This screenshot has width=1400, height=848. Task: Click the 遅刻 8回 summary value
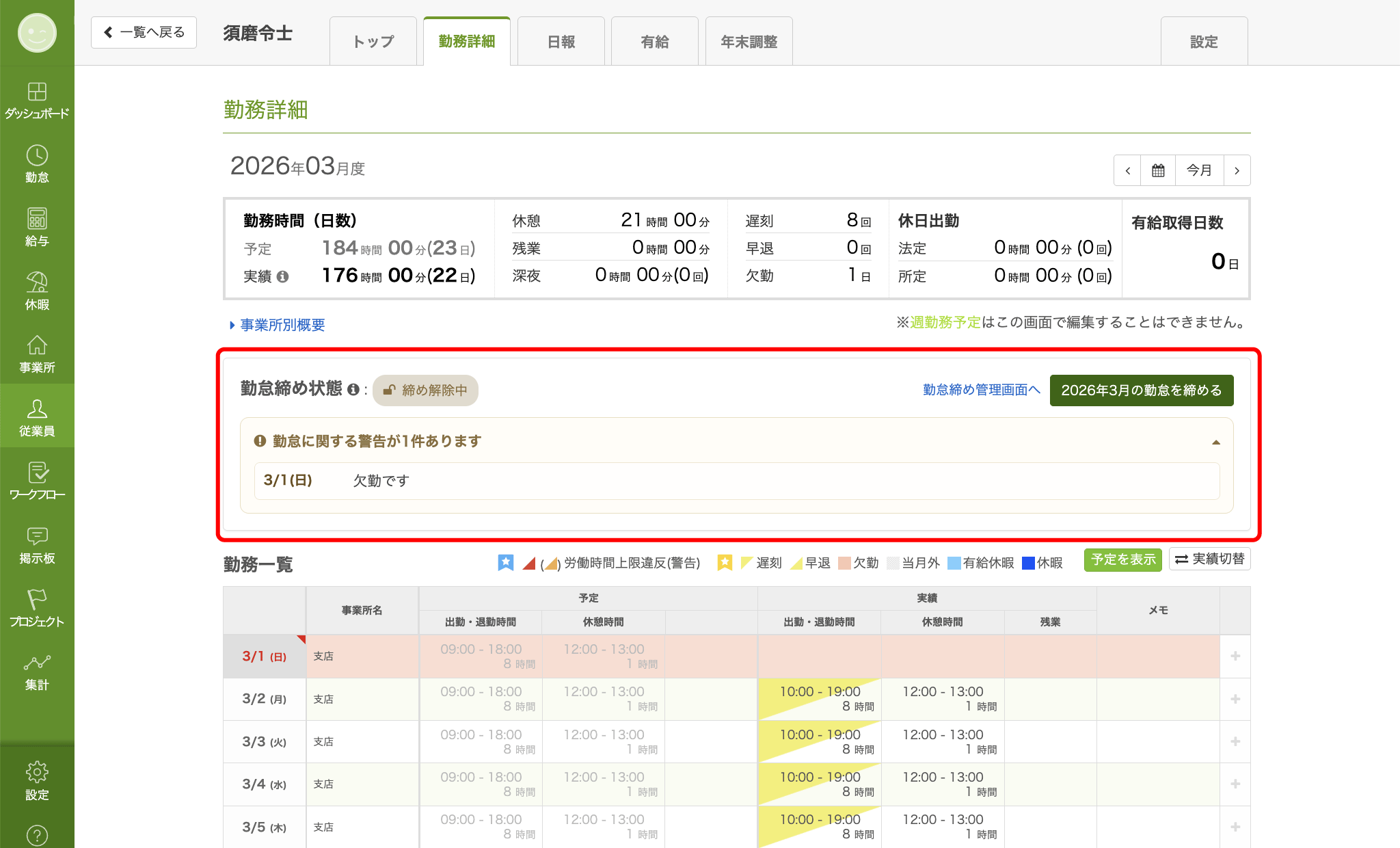(859, 220)
